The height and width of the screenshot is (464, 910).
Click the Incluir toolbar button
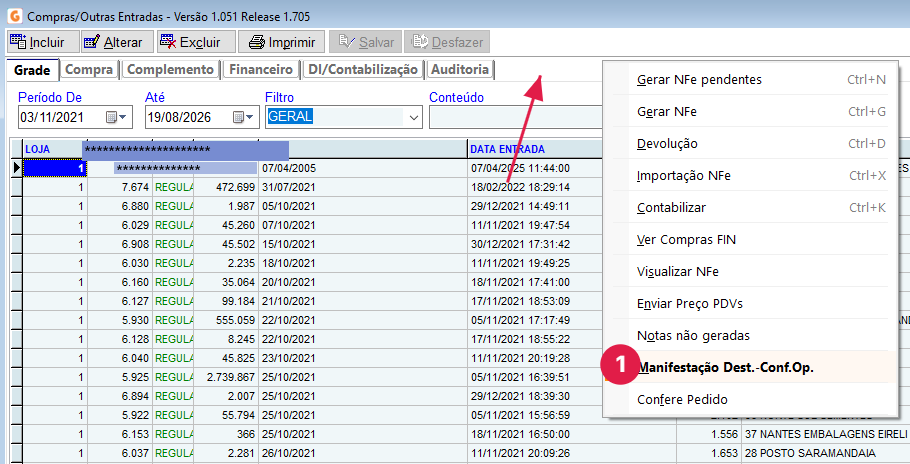(x=43, y=42)
